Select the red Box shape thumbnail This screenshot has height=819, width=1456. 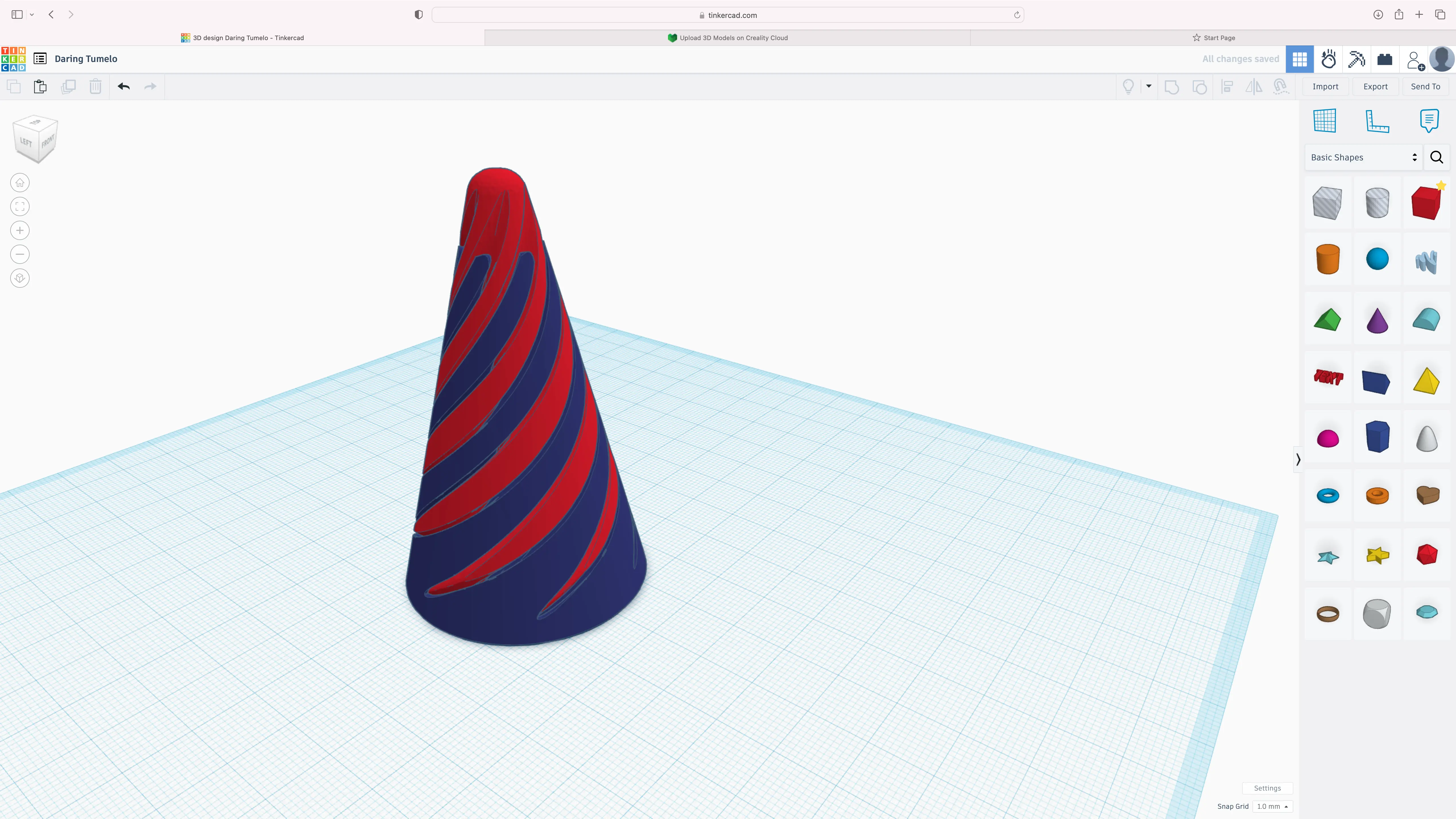pyautogui.click(x=1427, y=202)
